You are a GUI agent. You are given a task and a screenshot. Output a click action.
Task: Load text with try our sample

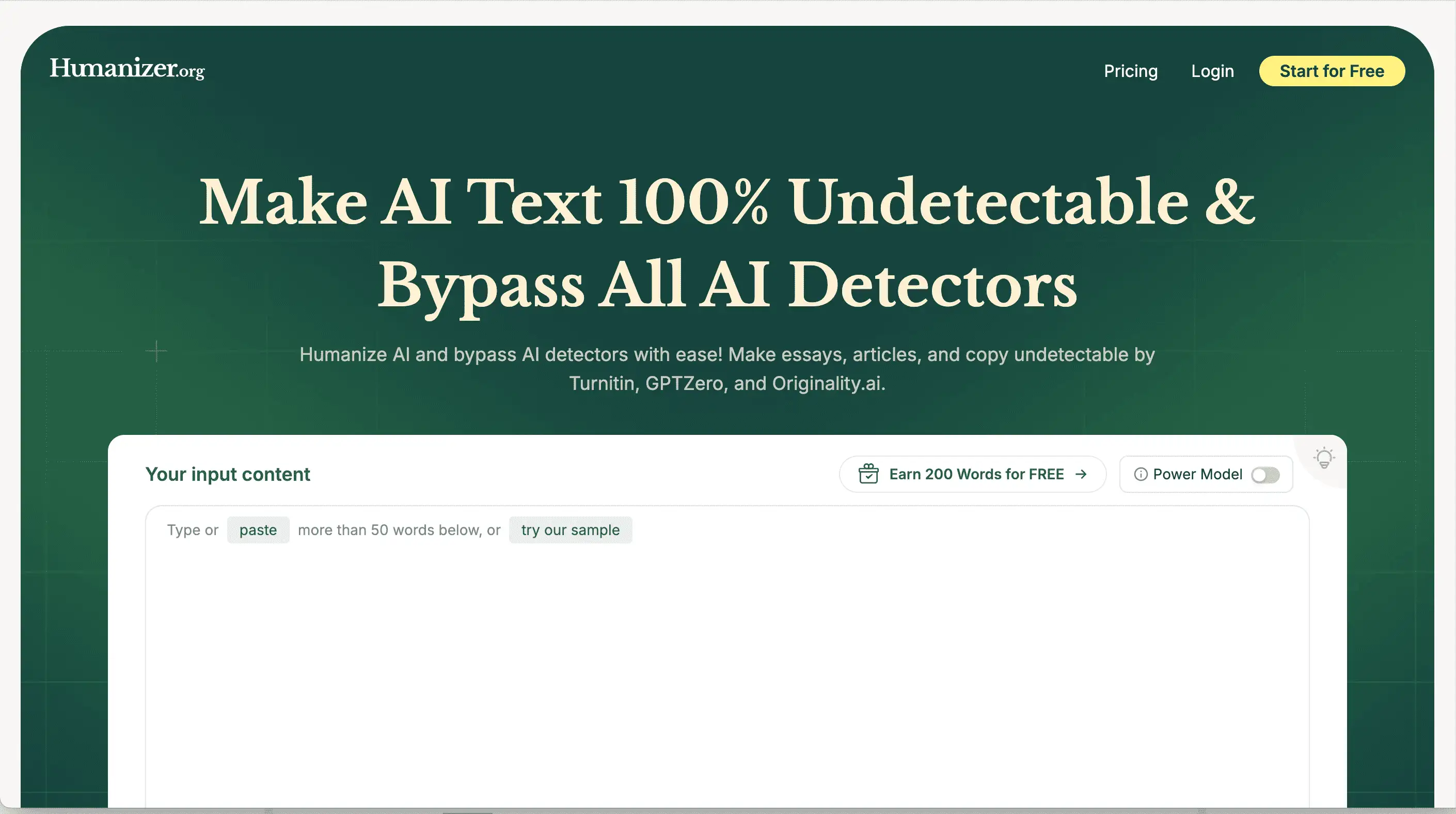click(569, 529)
